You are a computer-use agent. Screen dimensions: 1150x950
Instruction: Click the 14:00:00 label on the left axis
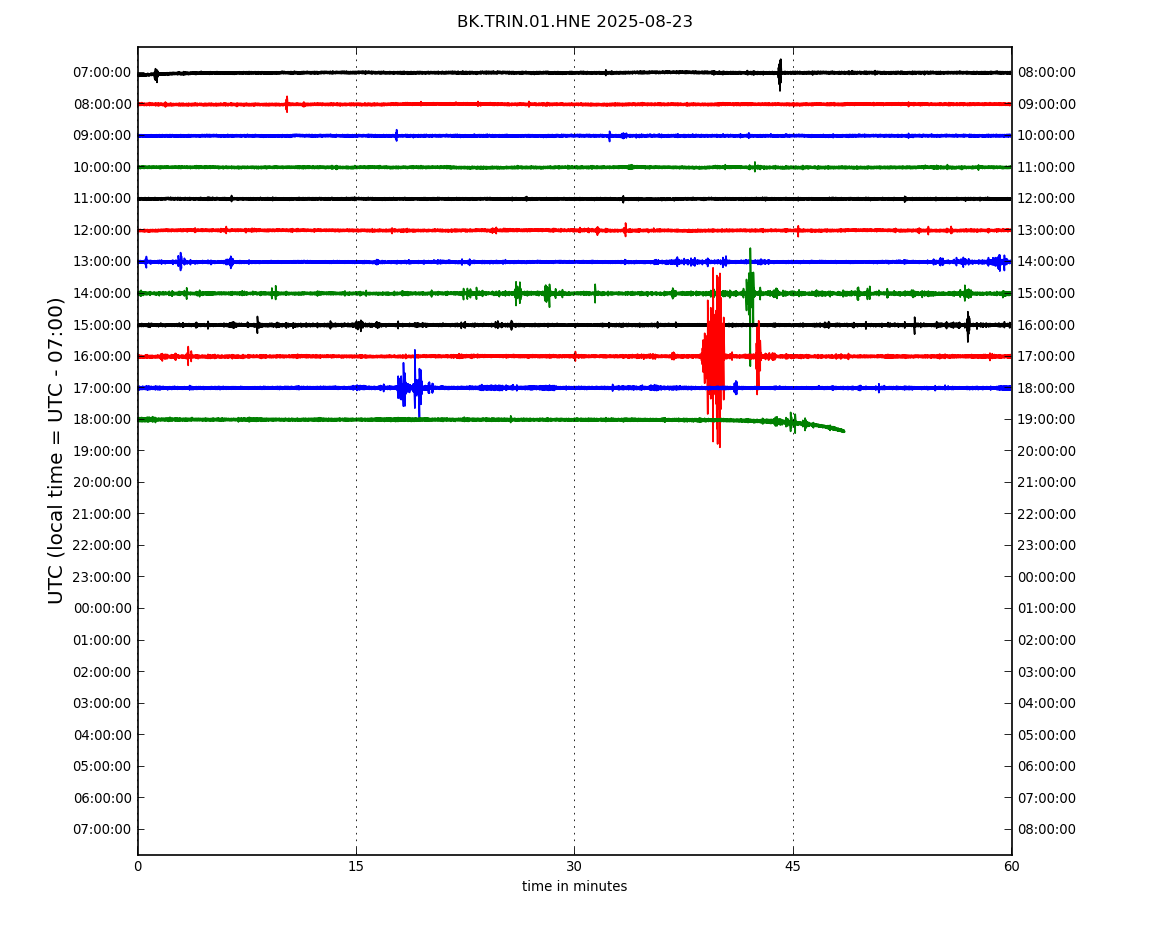pyautogui.click(x=102, y=293)
